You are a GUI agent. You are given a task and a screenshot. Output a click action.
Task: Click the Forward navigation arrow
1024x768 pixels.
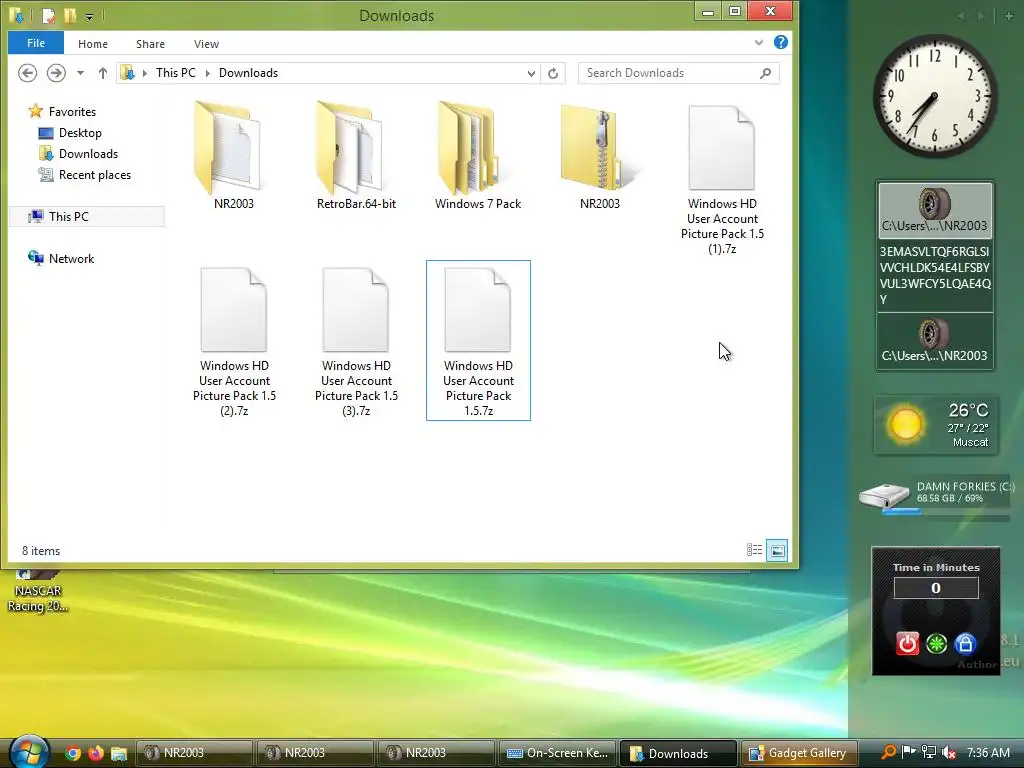(x=56, y=72)
